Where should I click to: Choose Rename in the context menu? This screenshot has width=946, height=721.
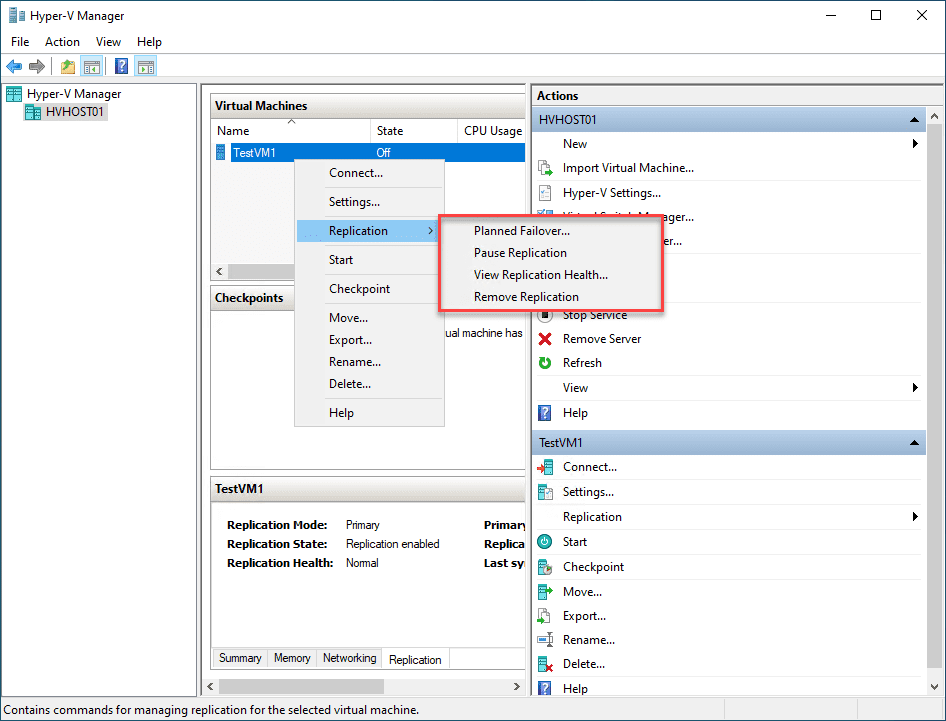click(369, 362)
